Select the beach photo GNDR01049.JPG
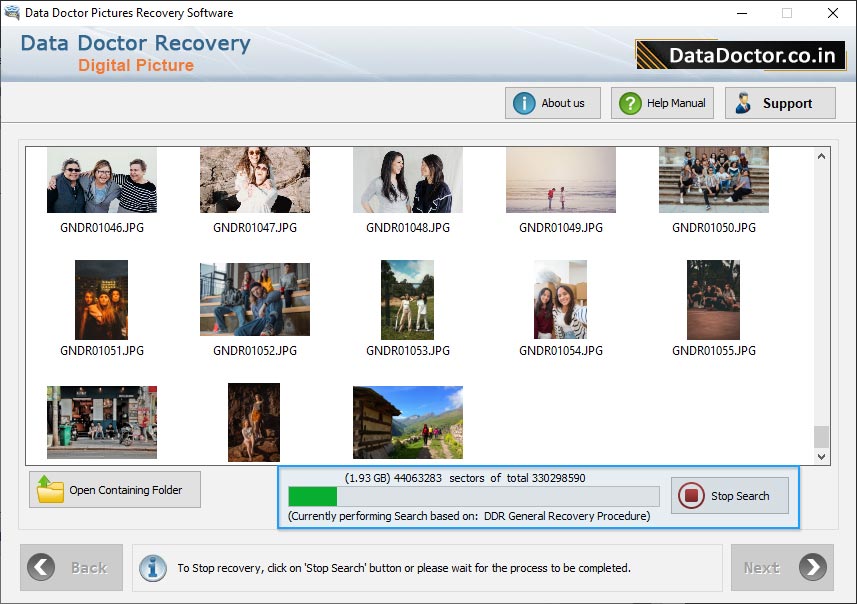This screenshot has width=857, height=604. (x=560, y=180)
